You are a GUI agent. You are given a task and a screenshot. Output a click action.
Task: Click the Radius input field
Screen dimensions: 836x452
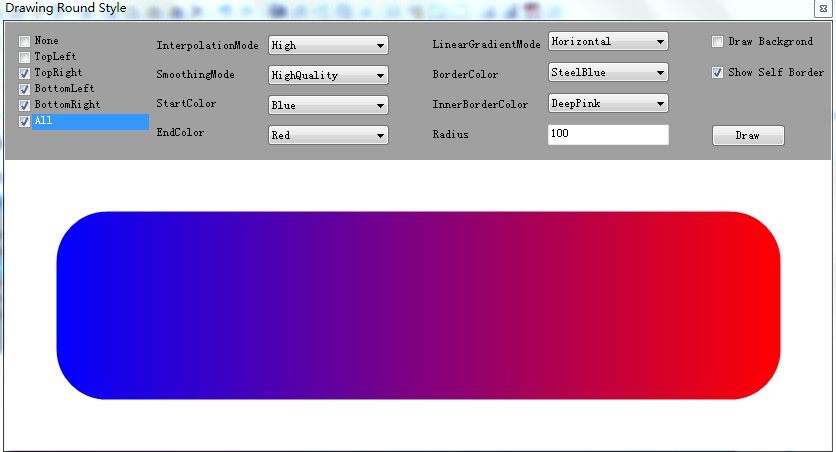pyautogui.click(x=608, y=134)
